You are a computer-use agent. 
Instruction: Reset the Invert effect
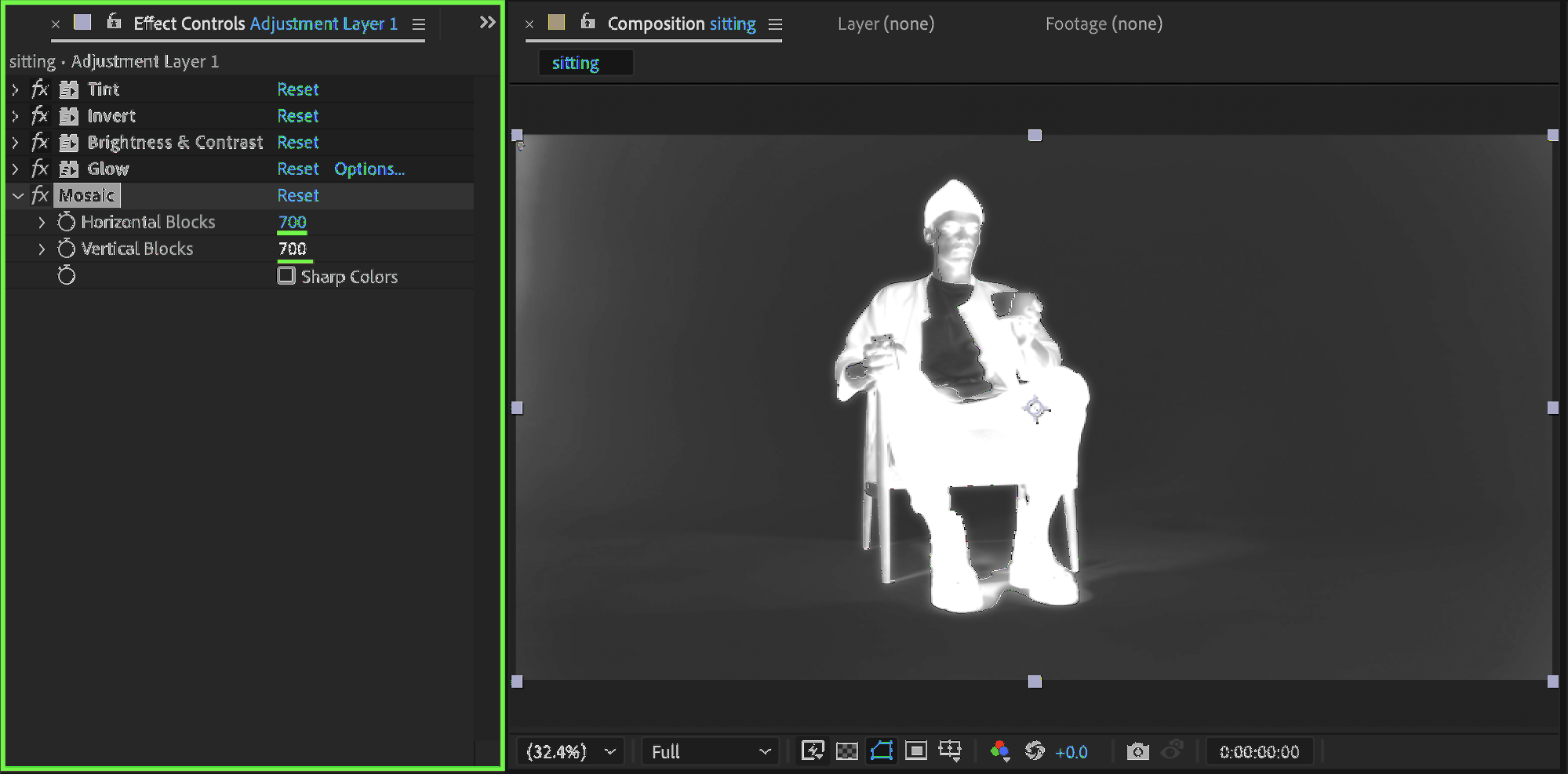(298, 116)
